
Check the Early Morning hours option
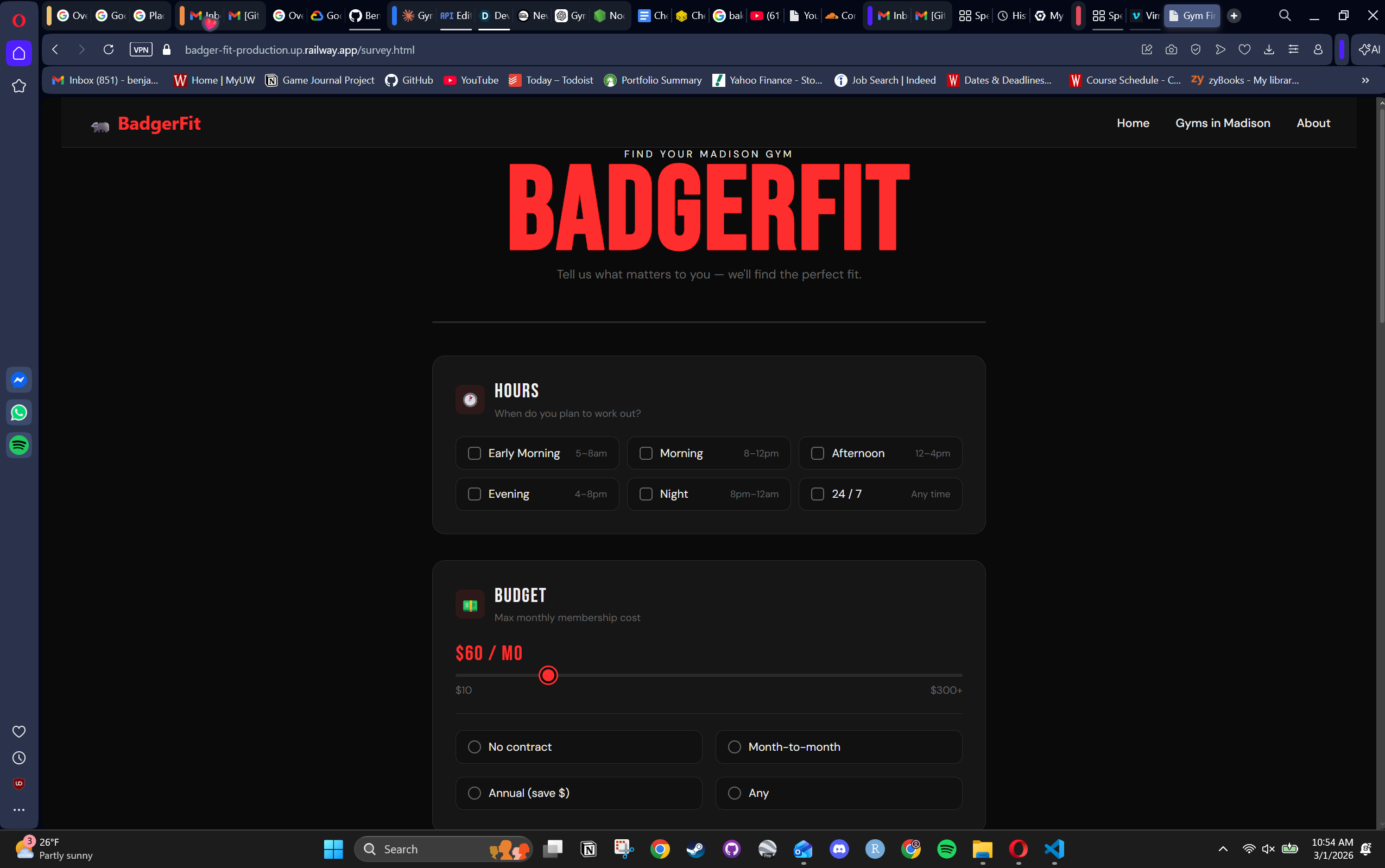[x=474, y=453]
